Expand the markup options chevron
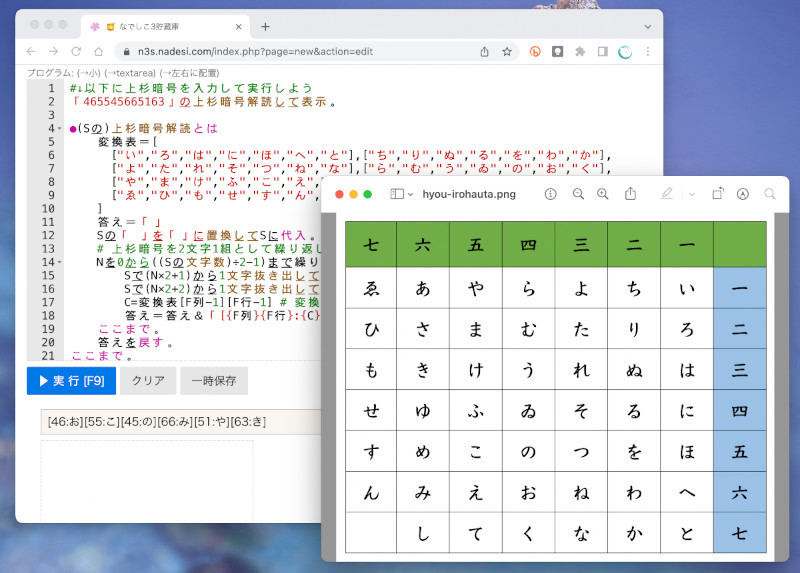800x573 pixels. click(x=692, y=194)
